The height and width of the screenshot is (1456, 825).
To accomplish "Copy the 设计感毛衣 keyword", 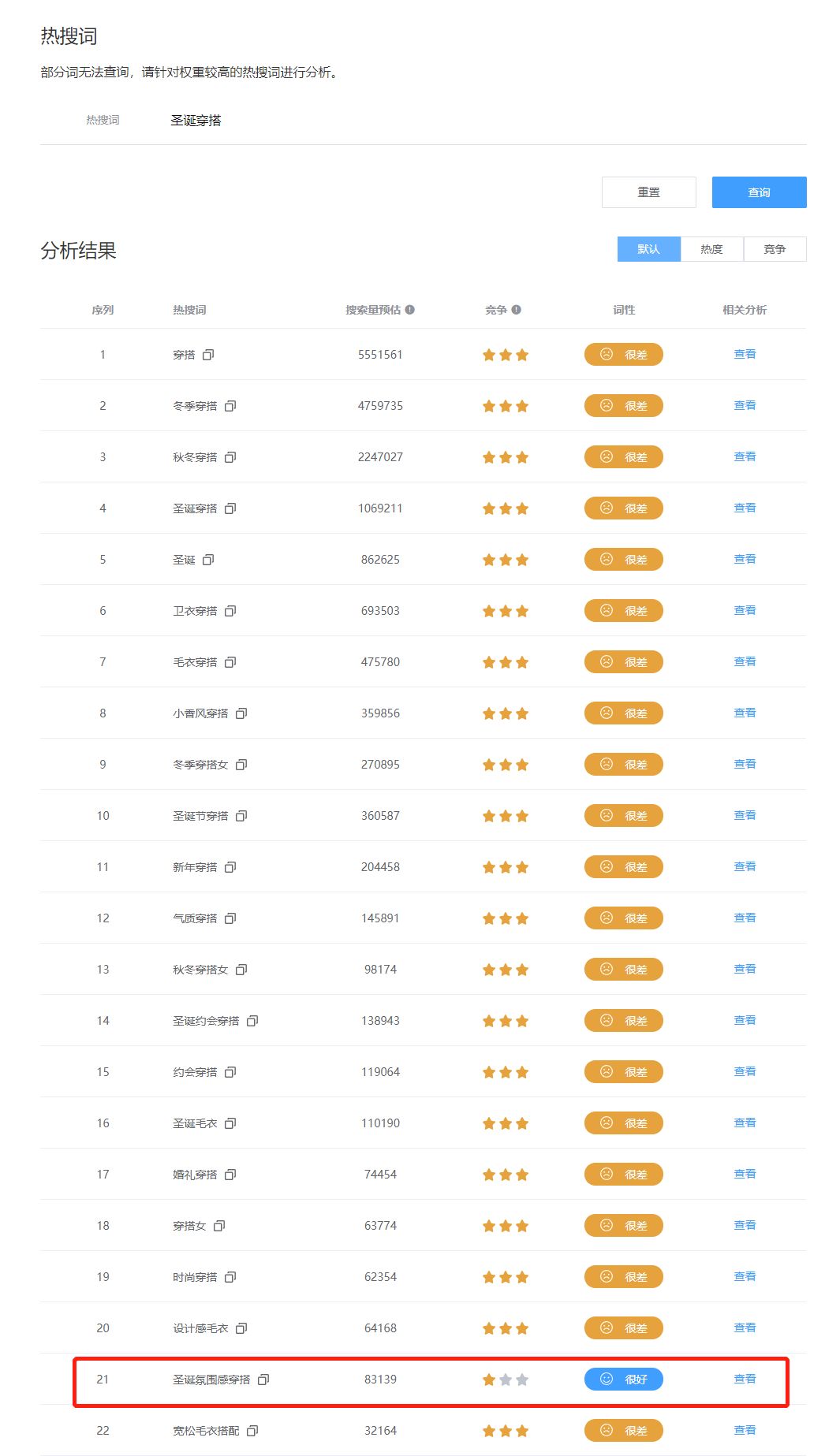I will (241, 1328).
